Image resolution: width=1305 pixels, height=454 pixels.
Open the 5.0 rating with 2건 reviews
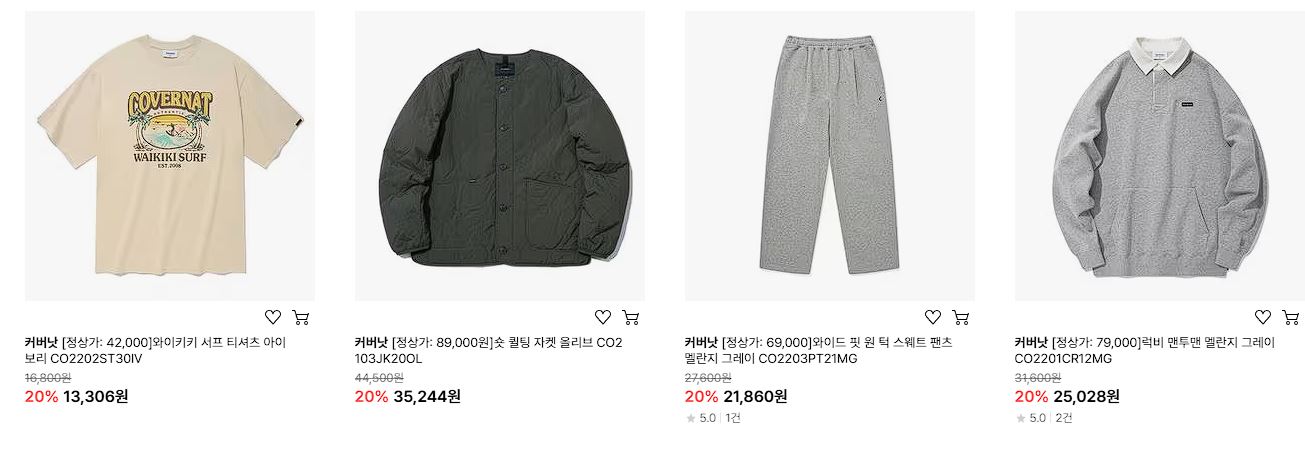(1043, 418)
